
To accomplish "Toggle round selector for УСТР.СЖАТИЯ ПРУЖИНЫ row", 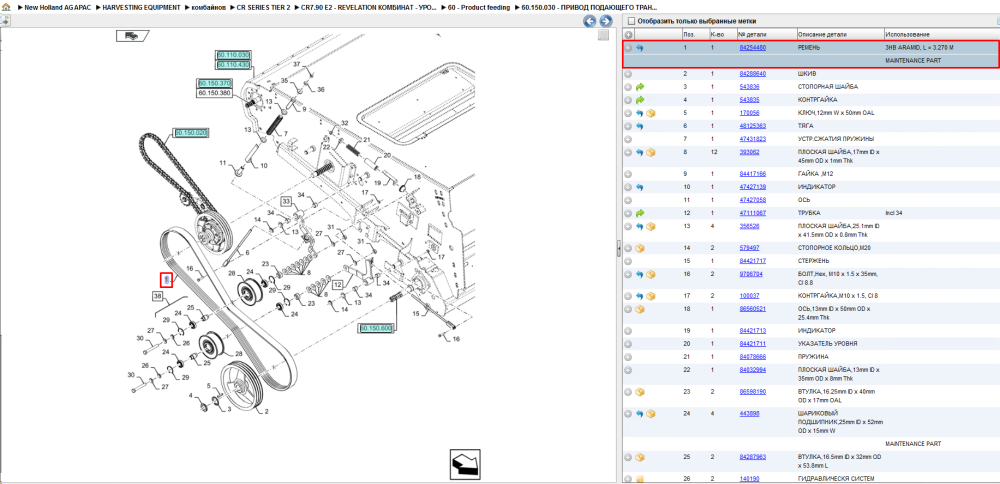I will point(628,139).
